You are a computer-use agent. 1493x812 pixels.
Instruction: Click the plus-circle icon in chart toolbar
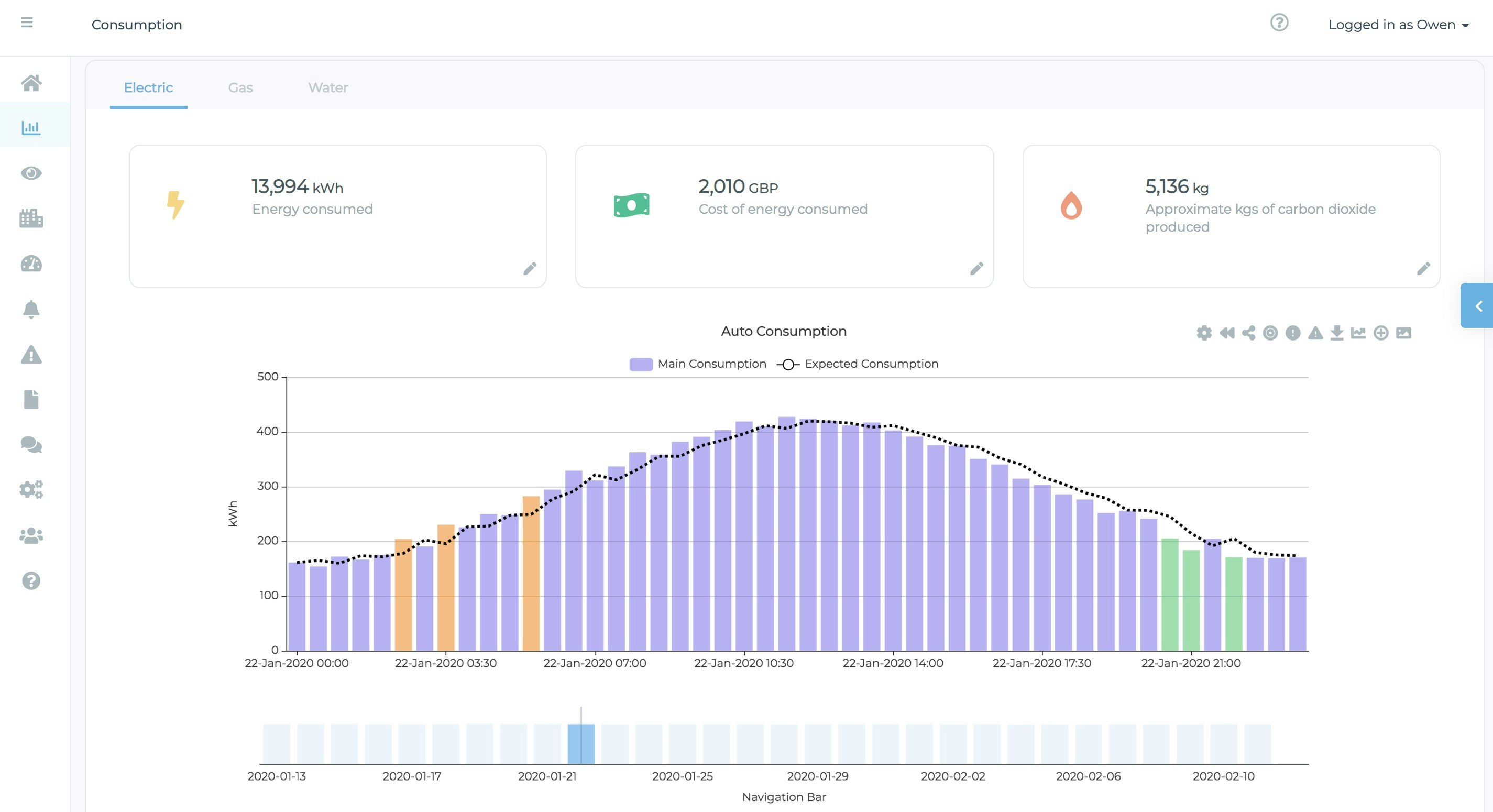click(1380, 333)
